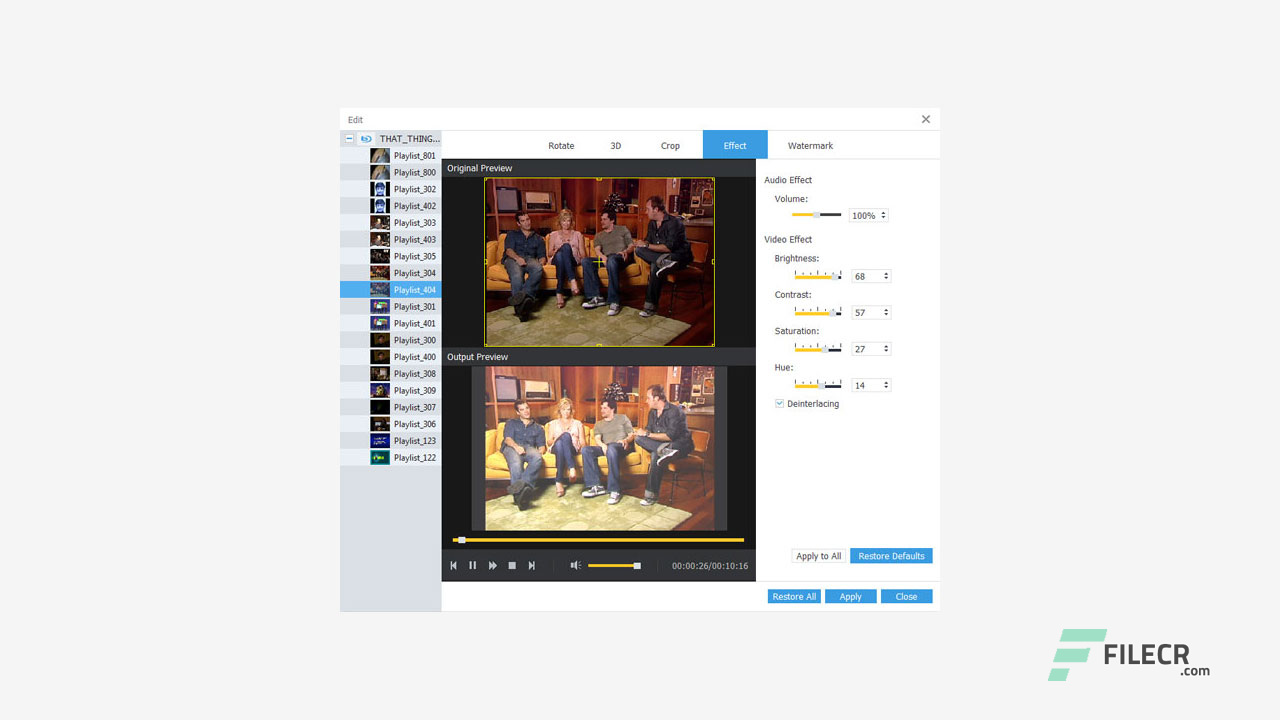Click the playback progress bar
1280x720 pixels.
click(x=598, y=540)
